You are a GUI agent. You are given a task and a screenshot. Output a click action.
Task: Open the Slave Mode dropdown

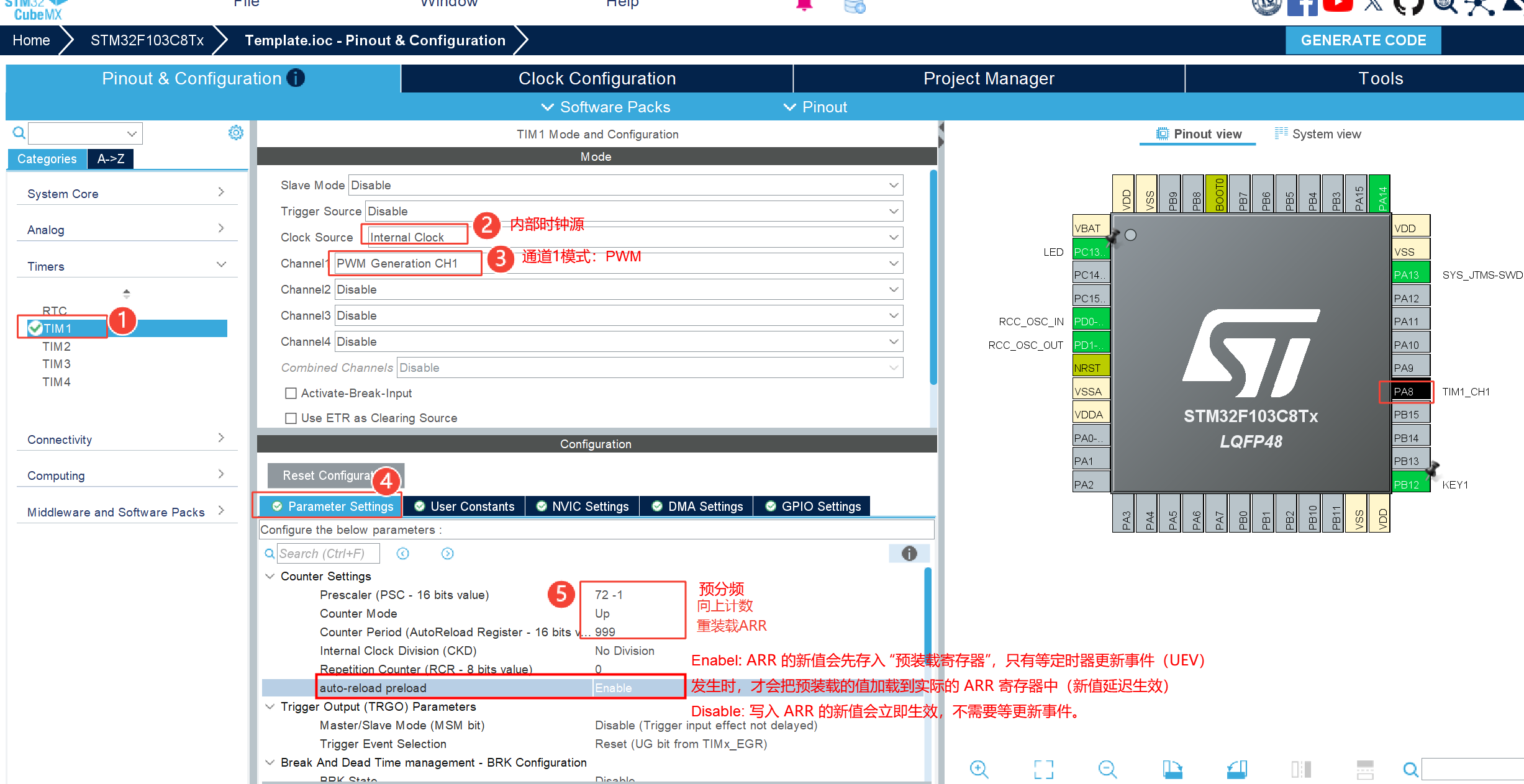coord(625,185)
